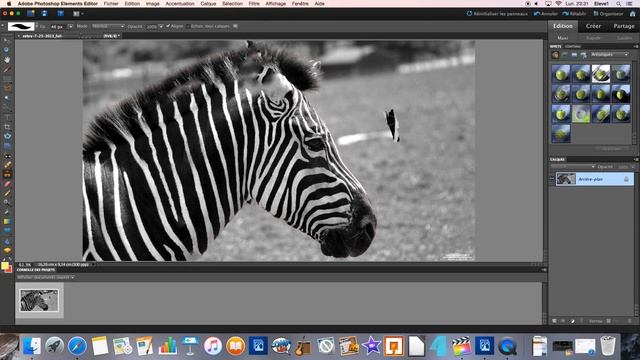Open Safari from the Dock
The image size is (640, 360).
pos(77,346)
